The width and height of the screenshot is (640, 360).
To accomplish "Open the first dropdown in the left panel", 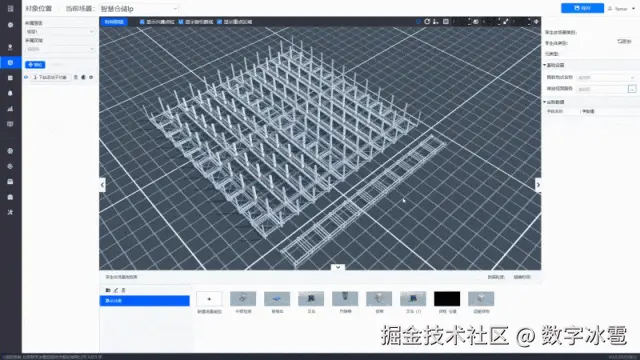I will [x=60, y=31].
